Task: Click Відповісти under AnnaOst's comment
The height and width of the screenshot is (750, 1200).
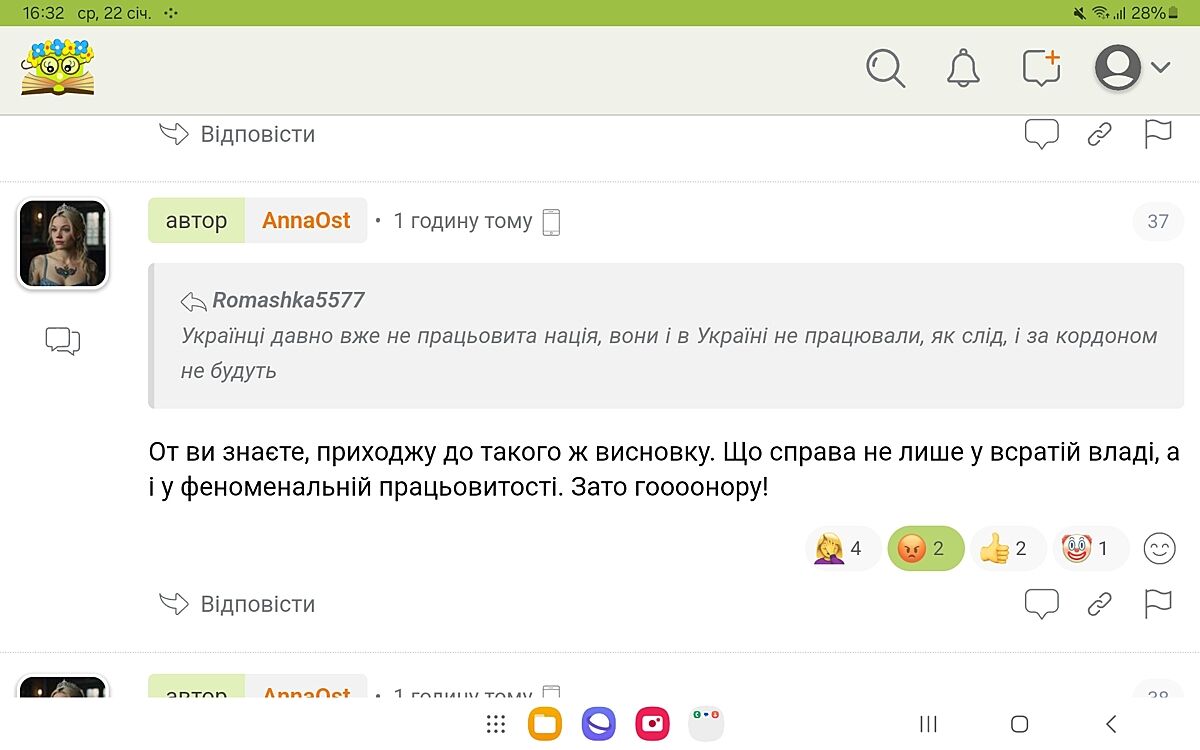Action: pos(238,604)
